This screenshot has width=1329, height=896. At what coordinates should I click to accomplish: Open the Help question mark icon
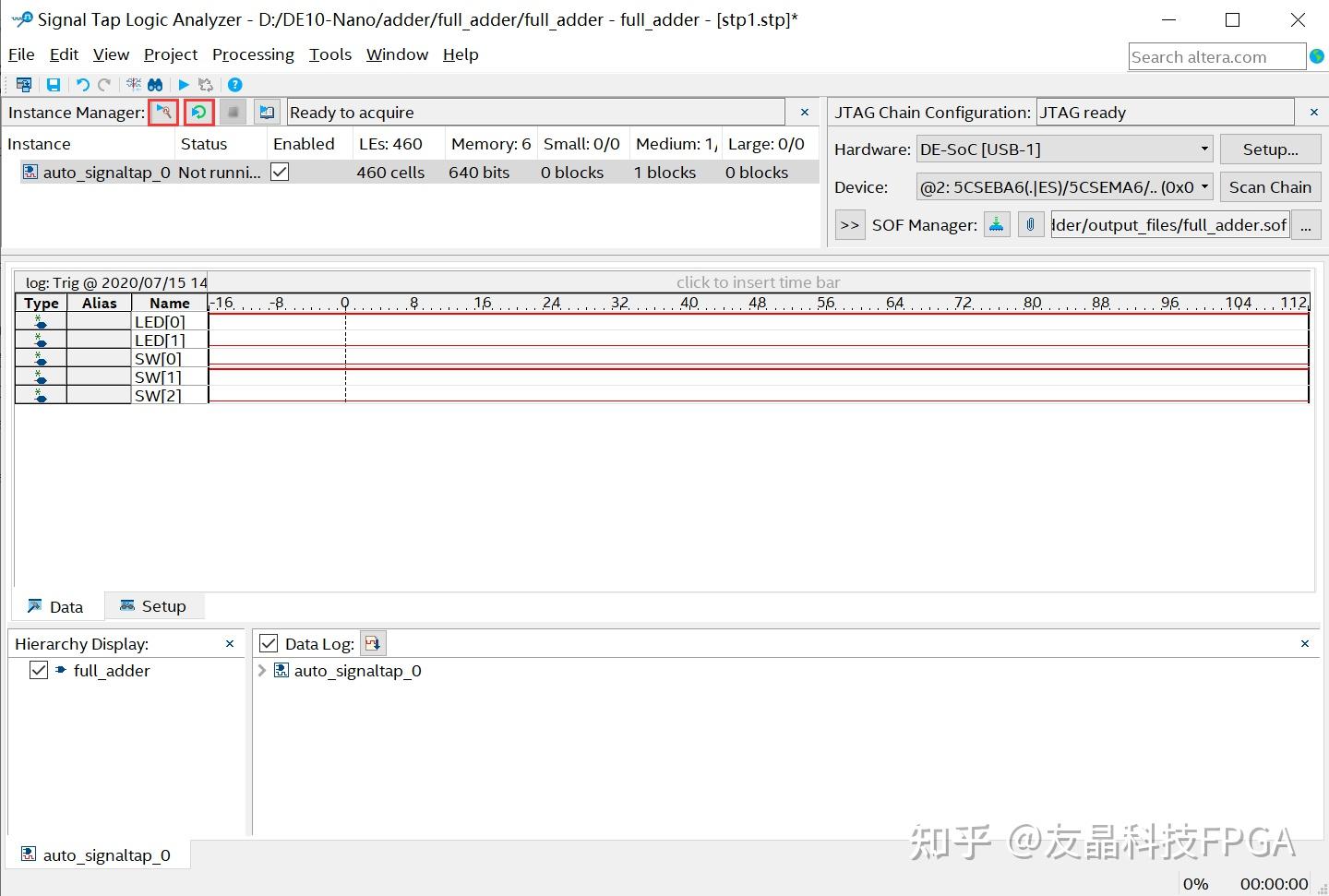point(234,84)
